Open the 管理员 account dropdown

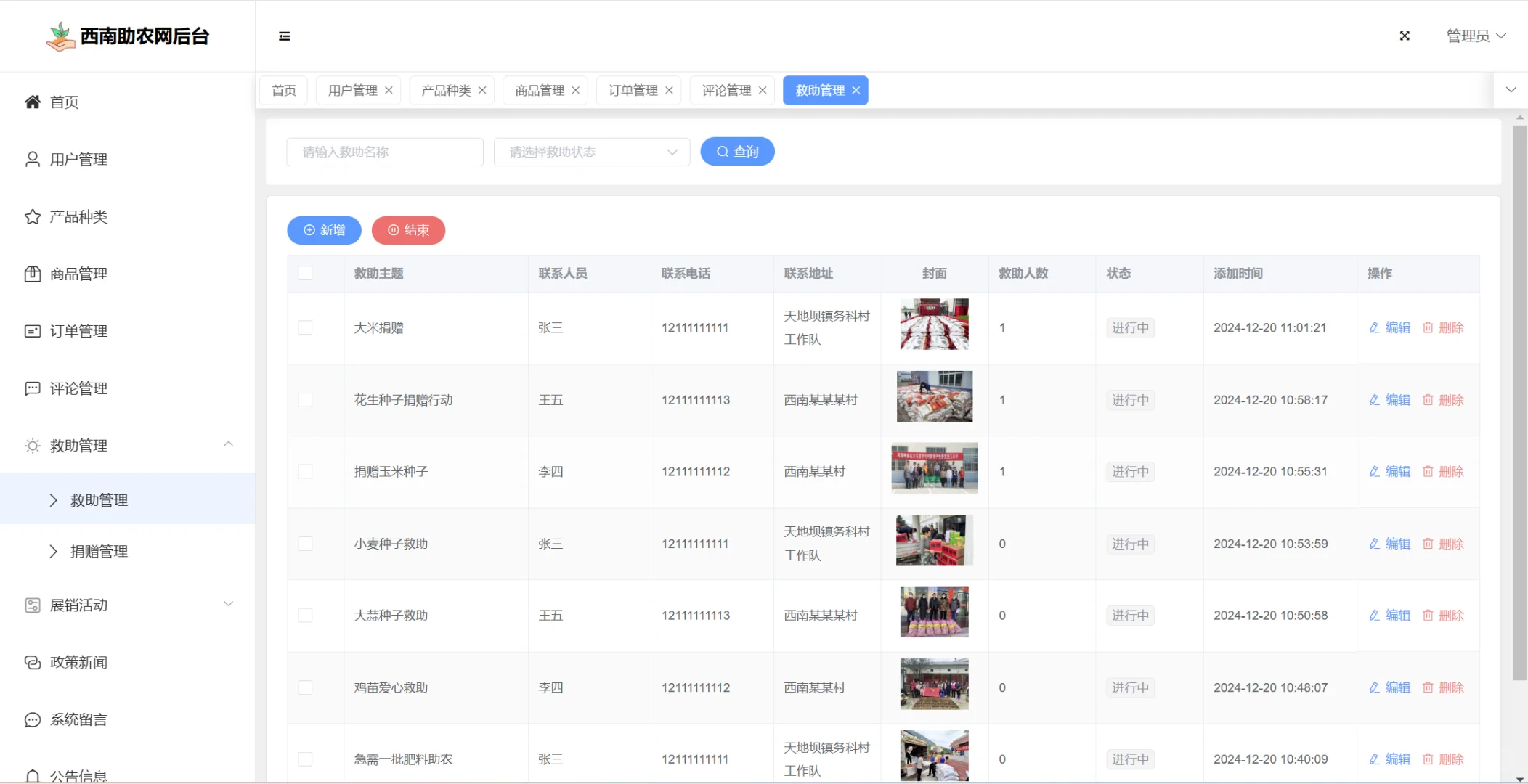click(x=1475, y=35)
